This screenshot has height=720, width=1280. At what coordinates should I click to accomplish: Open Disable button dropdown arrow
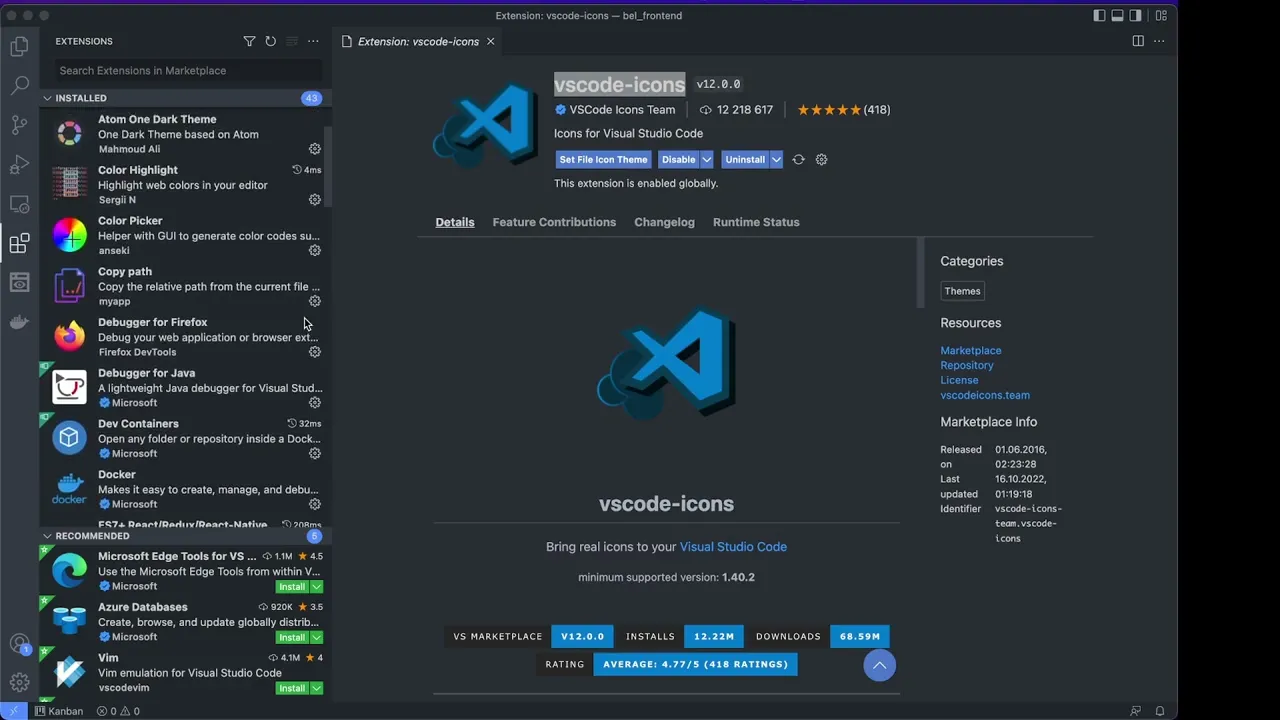click(x=707, y=159)
